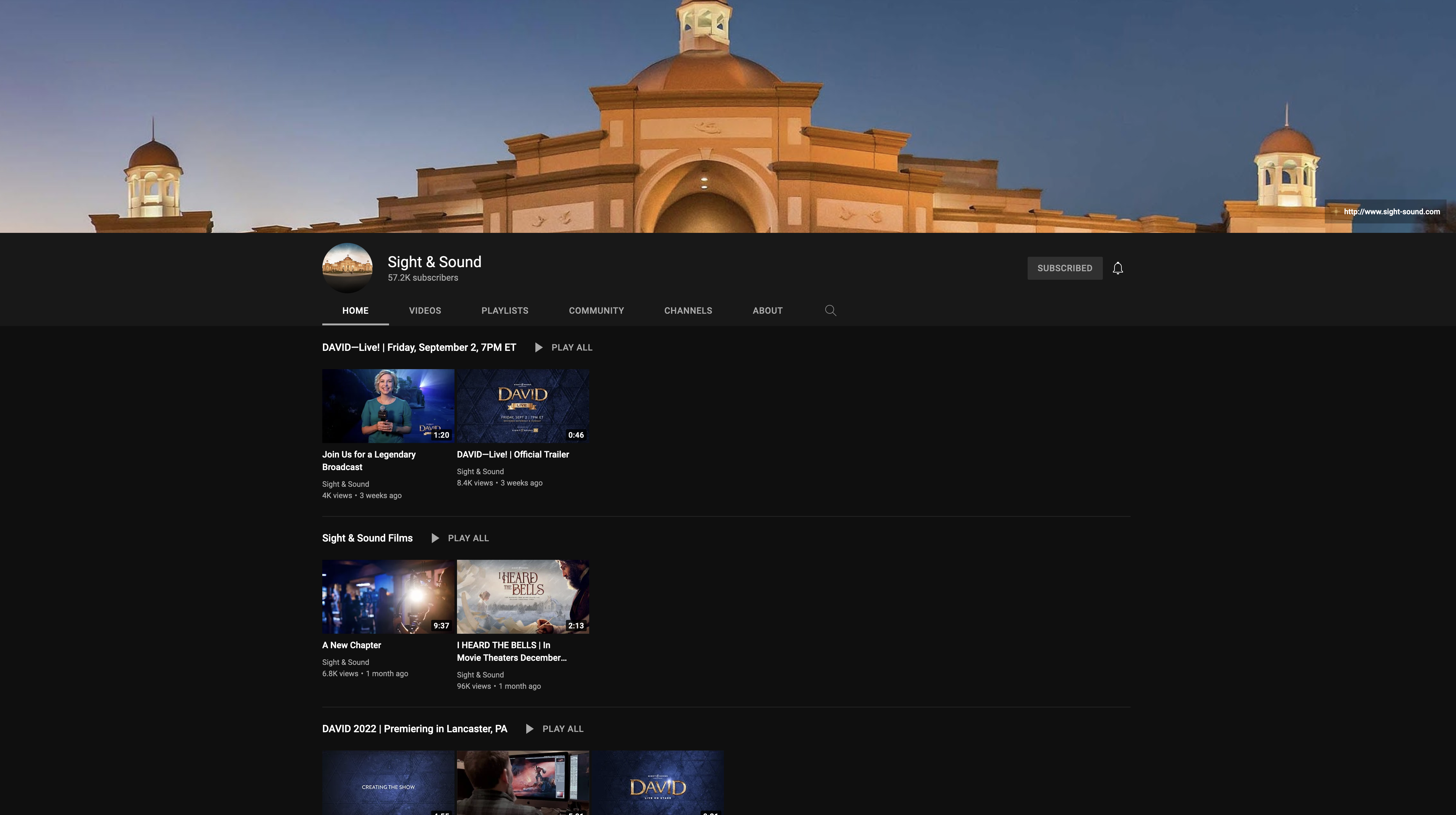1456x815 pixels.
Task: Play all DAVID 2022 Lancaster videos
Action: point(562,729)
